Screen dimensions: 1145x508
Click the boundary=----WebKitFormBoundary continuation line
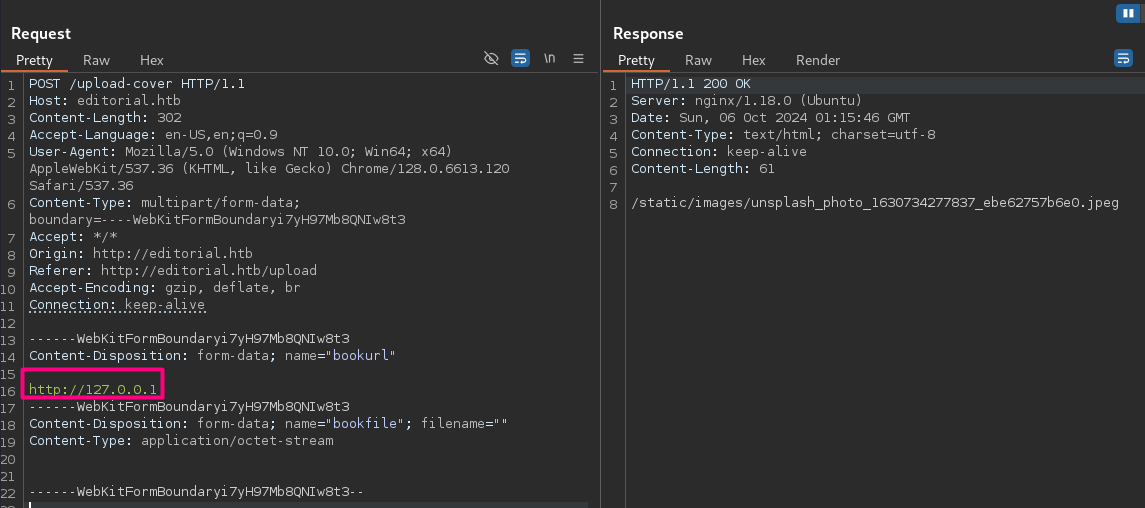point(217,220)
